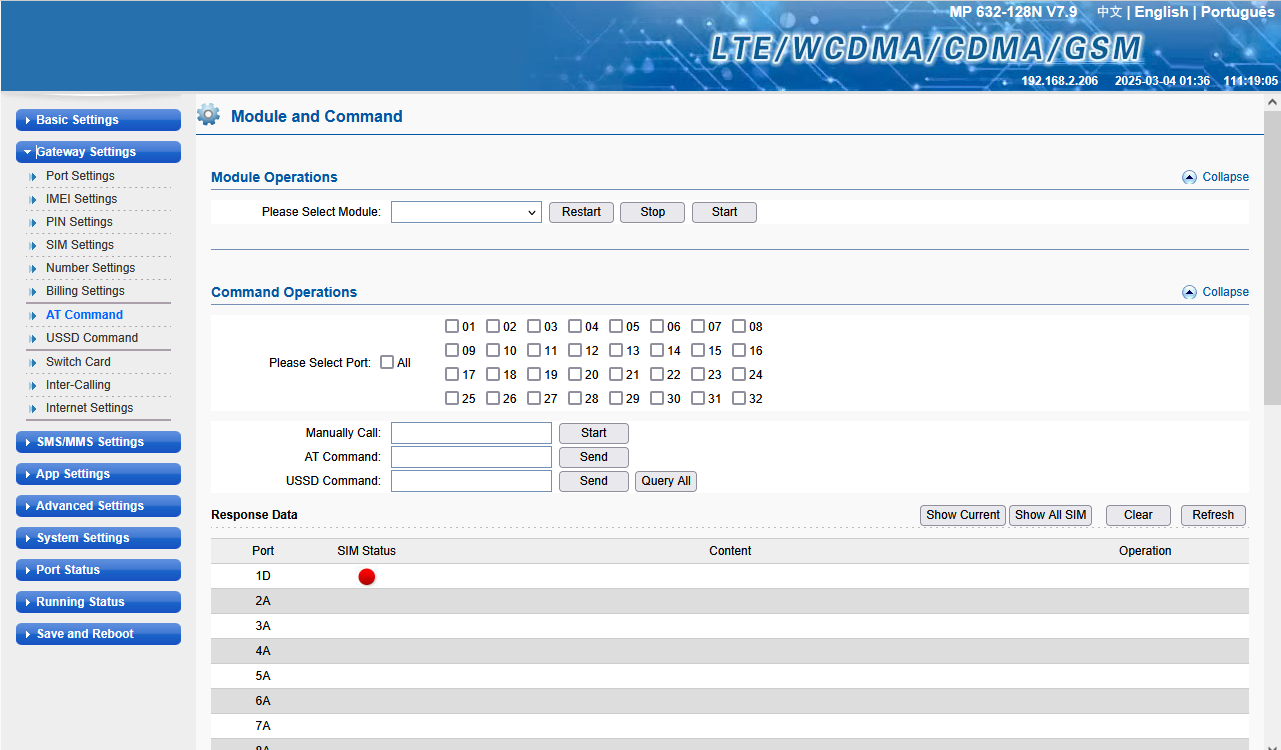This screenshot has height=750, width=1281.
Task: Click the Collapse arrow icon for Command Operations
Action: point(1189,292)
